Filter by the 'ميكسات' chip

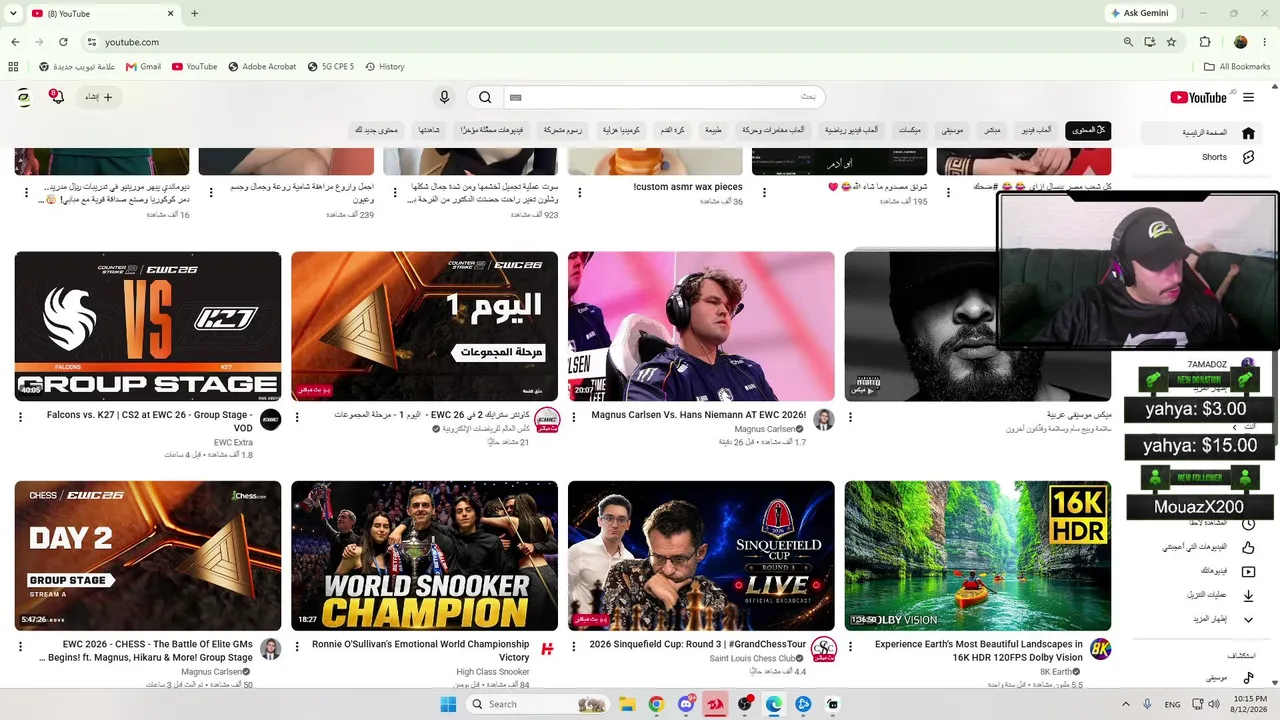(909, 130)
